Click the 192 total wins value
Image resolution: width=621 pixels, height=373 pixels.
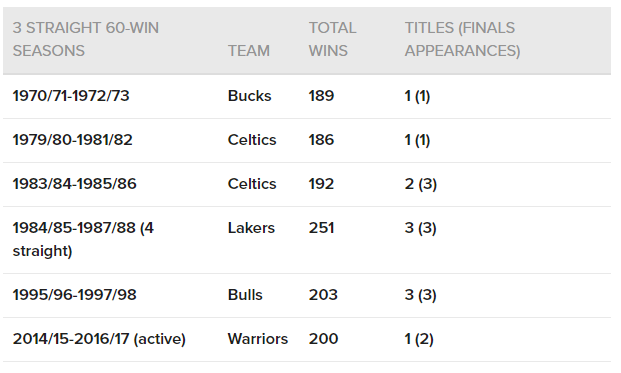click(x=321, y=184)
